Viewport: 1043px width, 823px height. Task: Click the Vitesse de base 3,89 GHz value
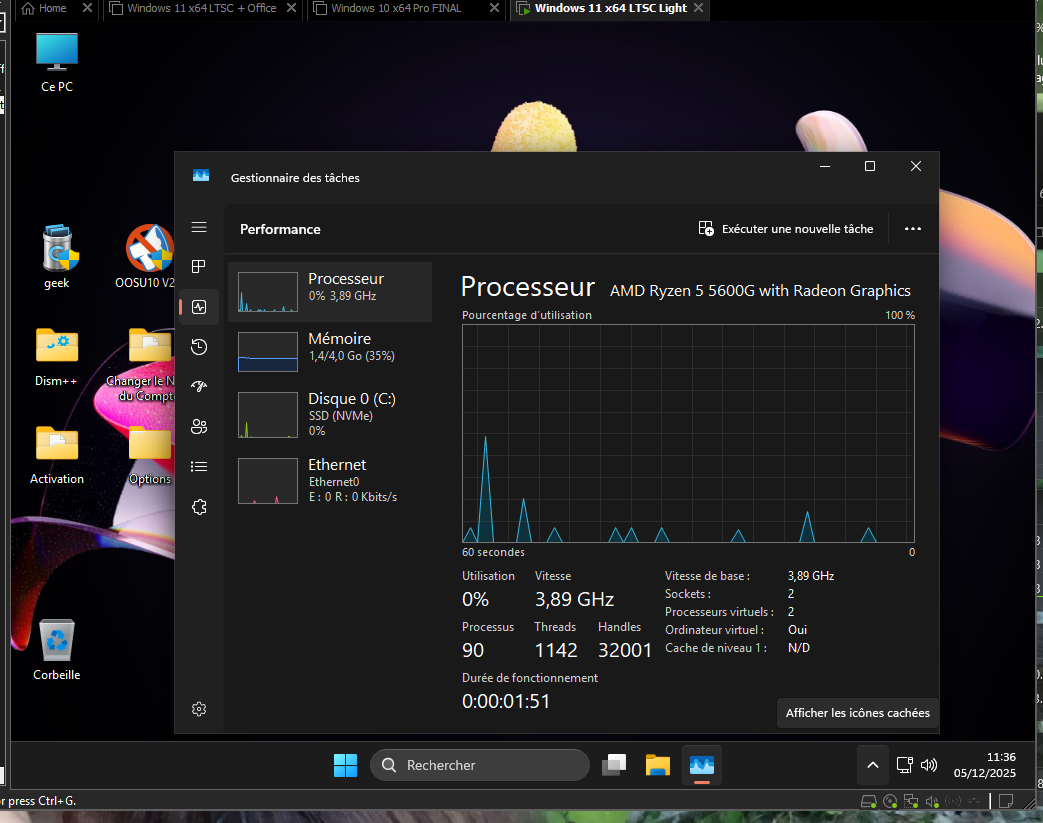811,576
